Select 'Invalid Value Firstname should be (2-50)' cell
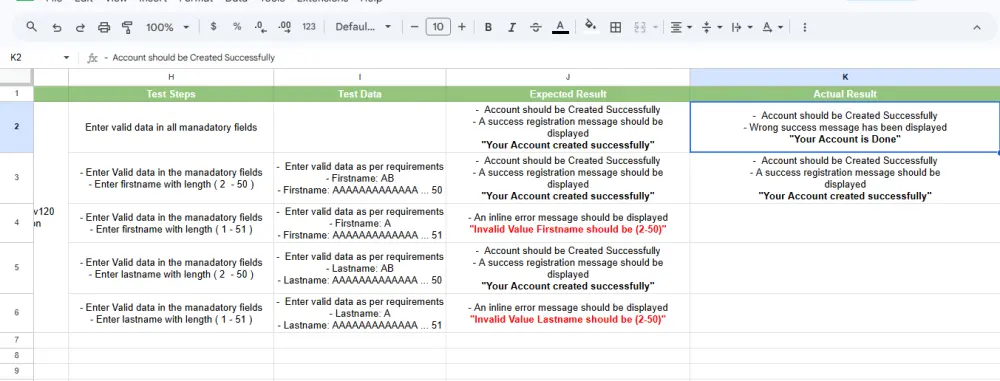1000x381 pixels. pyautogui.click(x=568, y=223)
